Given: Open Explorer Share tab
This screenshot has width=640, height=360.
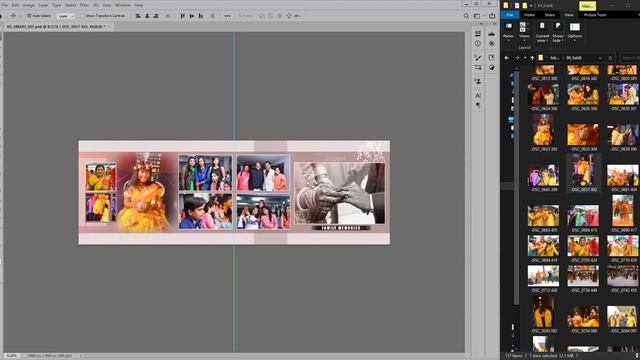Looking at the screenshot, I should (x=550, y=15).
